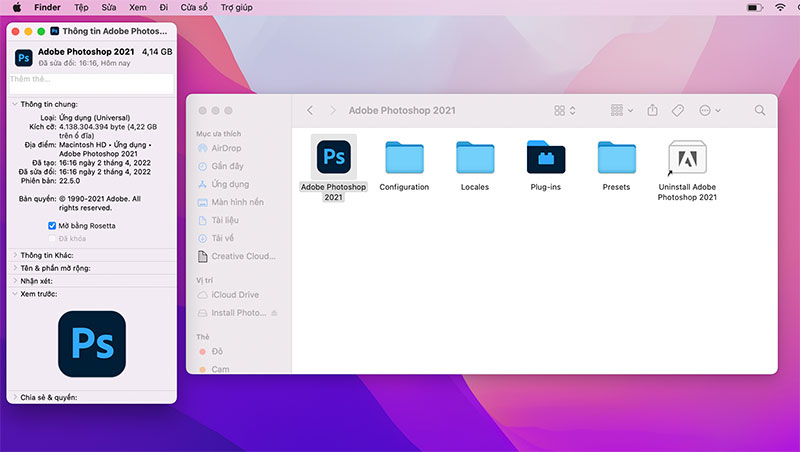Image resolution: width=800 pixels, height=452 pixels.
Task: Open the Plug-ins folder
Action: point(546,158)
